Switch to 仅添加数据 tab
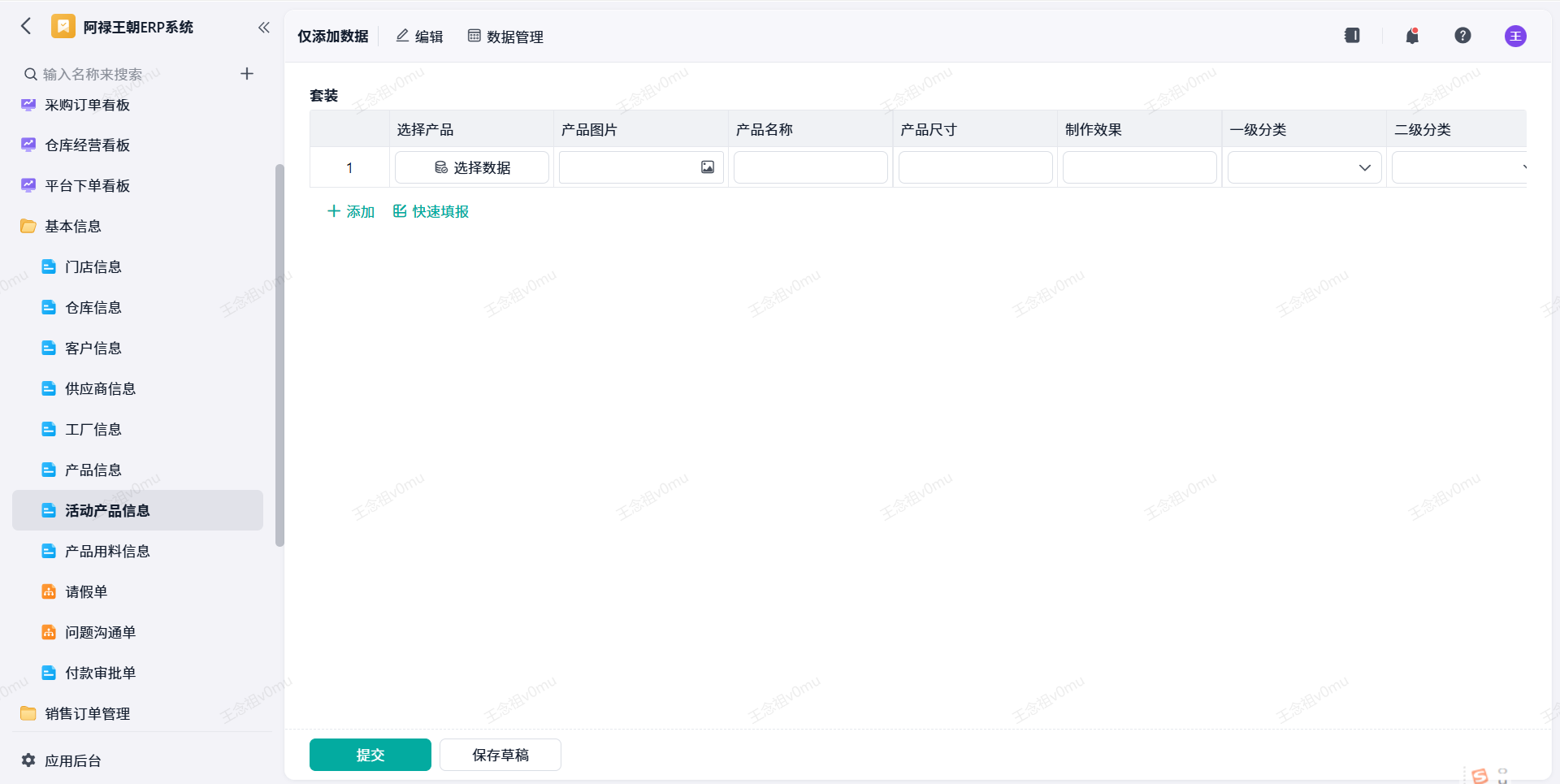Screen dimensions: 1560x784 pos(333,37)
